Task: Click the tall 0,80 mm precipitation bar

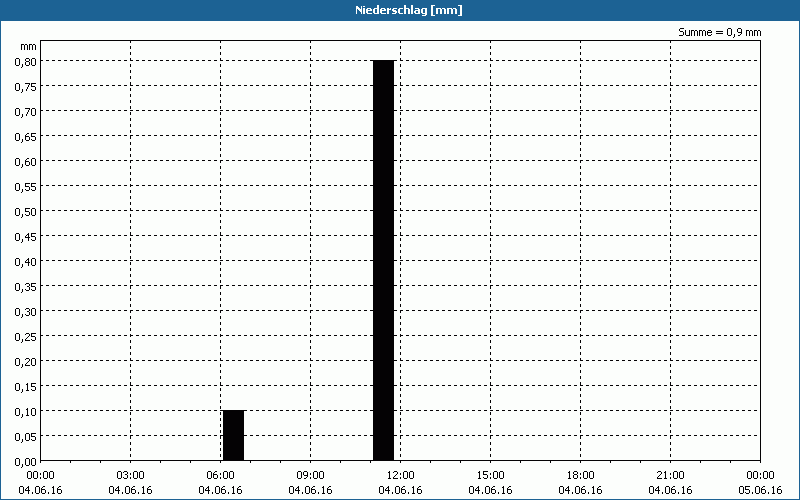Action: point(384,260)
